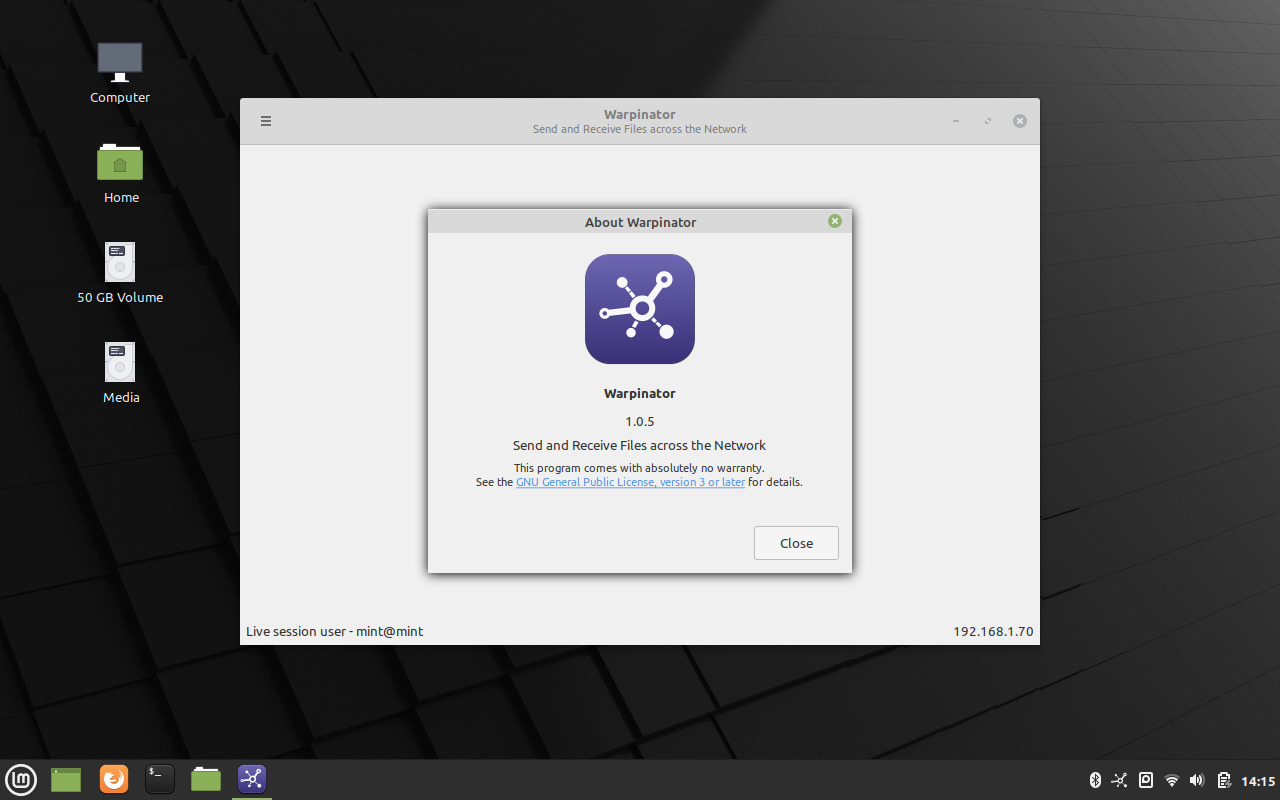Open the sound volume tray icon
Image resolution: width=1280 pixels, height=800 pixels.
[x=1197, y=780]
